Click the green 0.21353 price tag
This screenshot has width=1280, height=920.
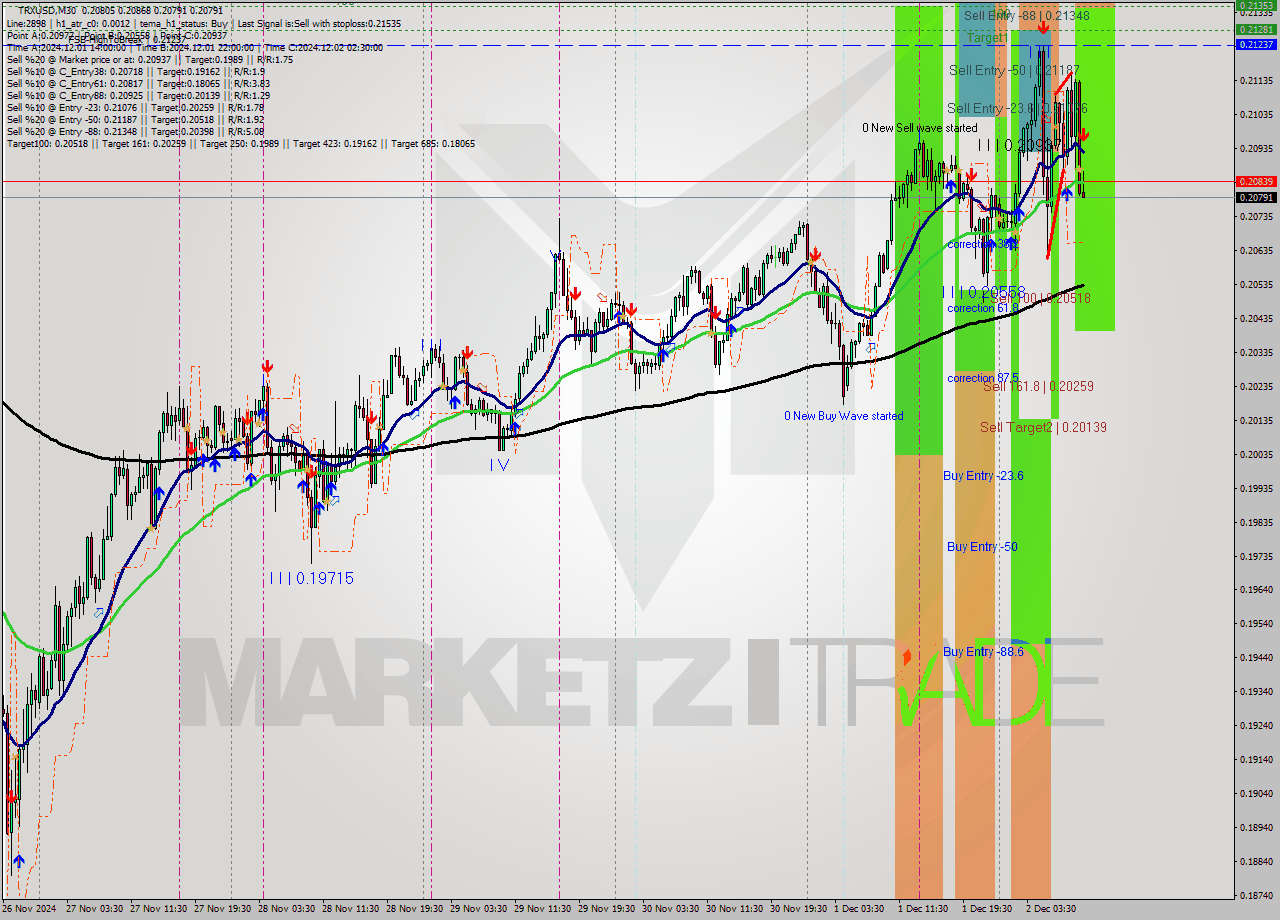(1257, 5)
